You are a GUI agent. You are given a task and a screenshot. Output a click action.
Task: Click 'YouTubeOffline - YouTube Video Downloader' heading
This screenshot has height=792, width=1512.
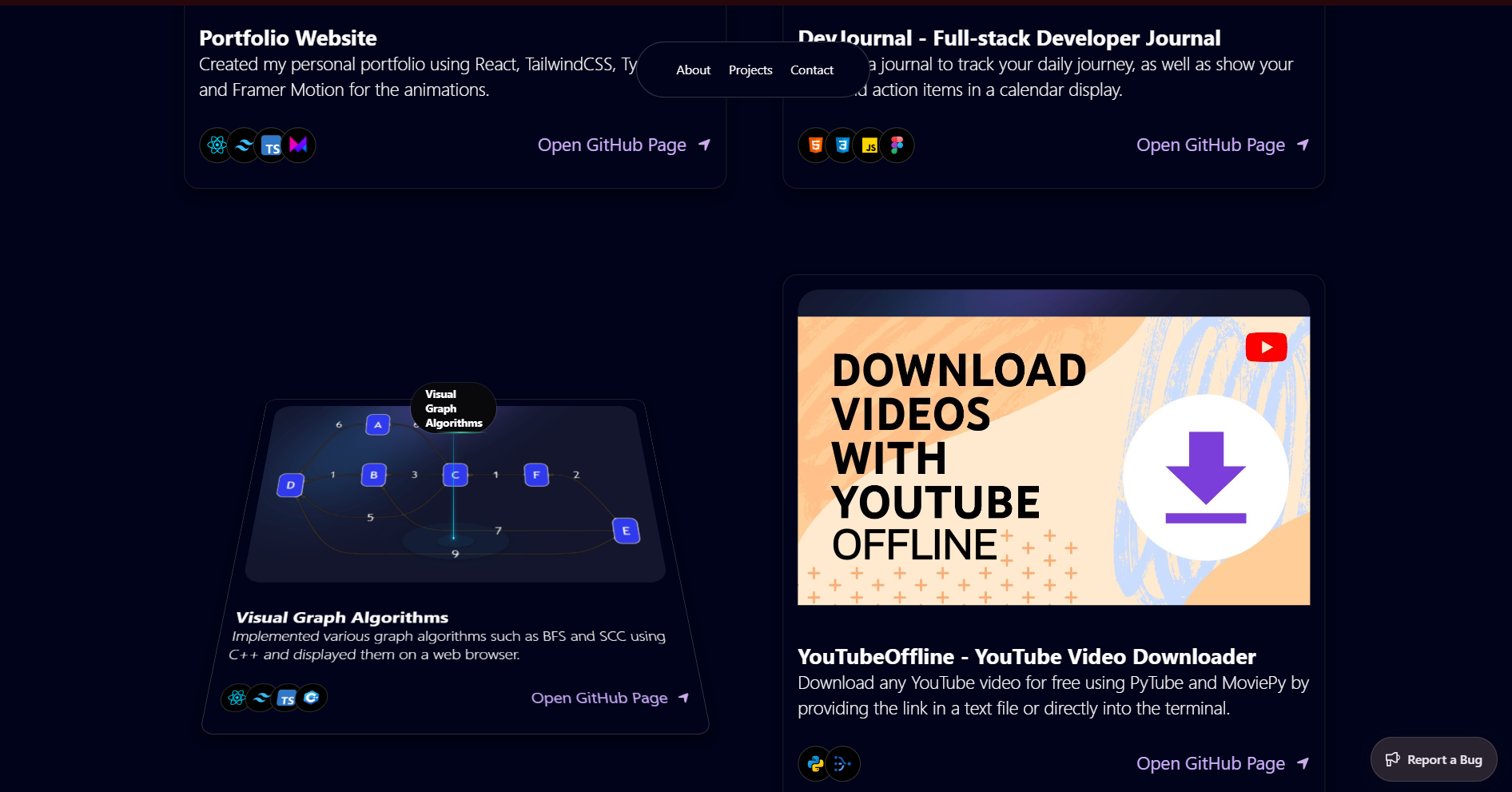[1027, 657]
